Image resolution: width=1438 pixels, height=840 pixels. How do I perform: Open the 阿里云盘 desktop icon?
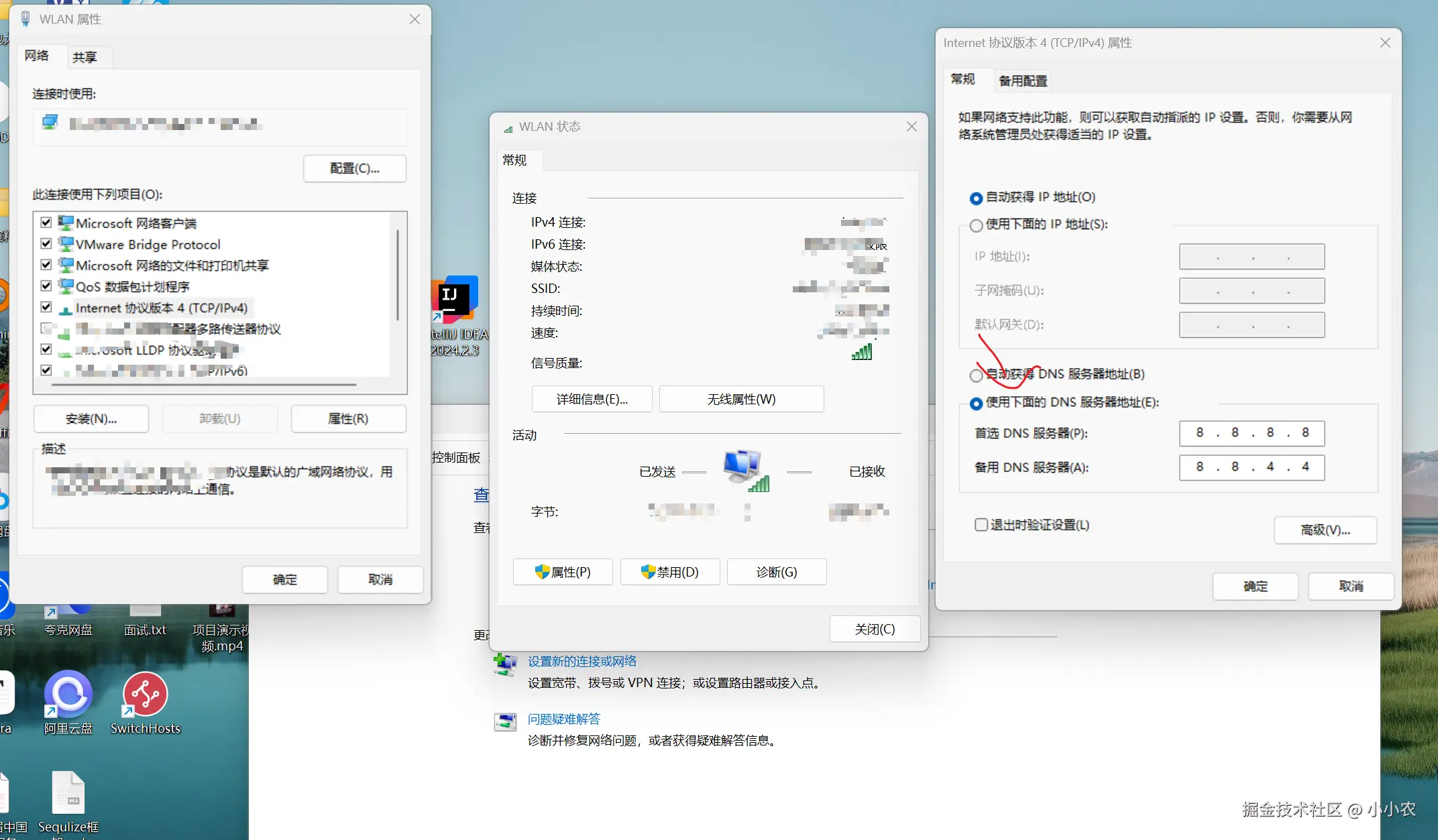coord(68,695)
